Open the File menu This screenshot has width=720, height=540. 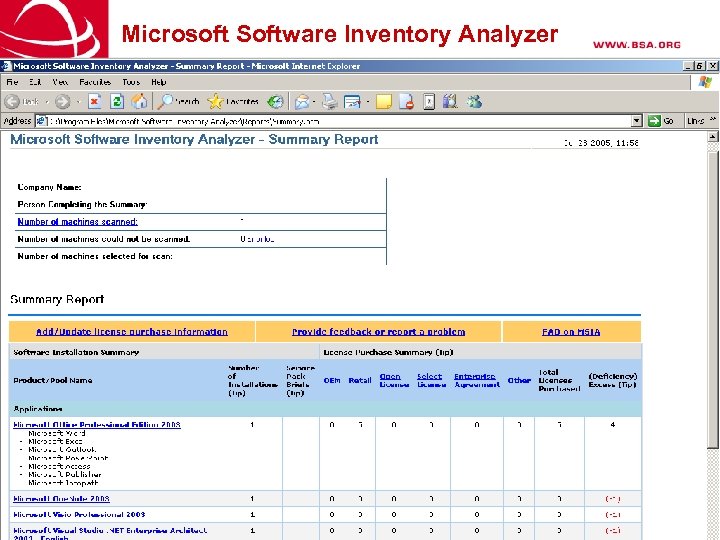pyautogui.click(x=12, y=82)
